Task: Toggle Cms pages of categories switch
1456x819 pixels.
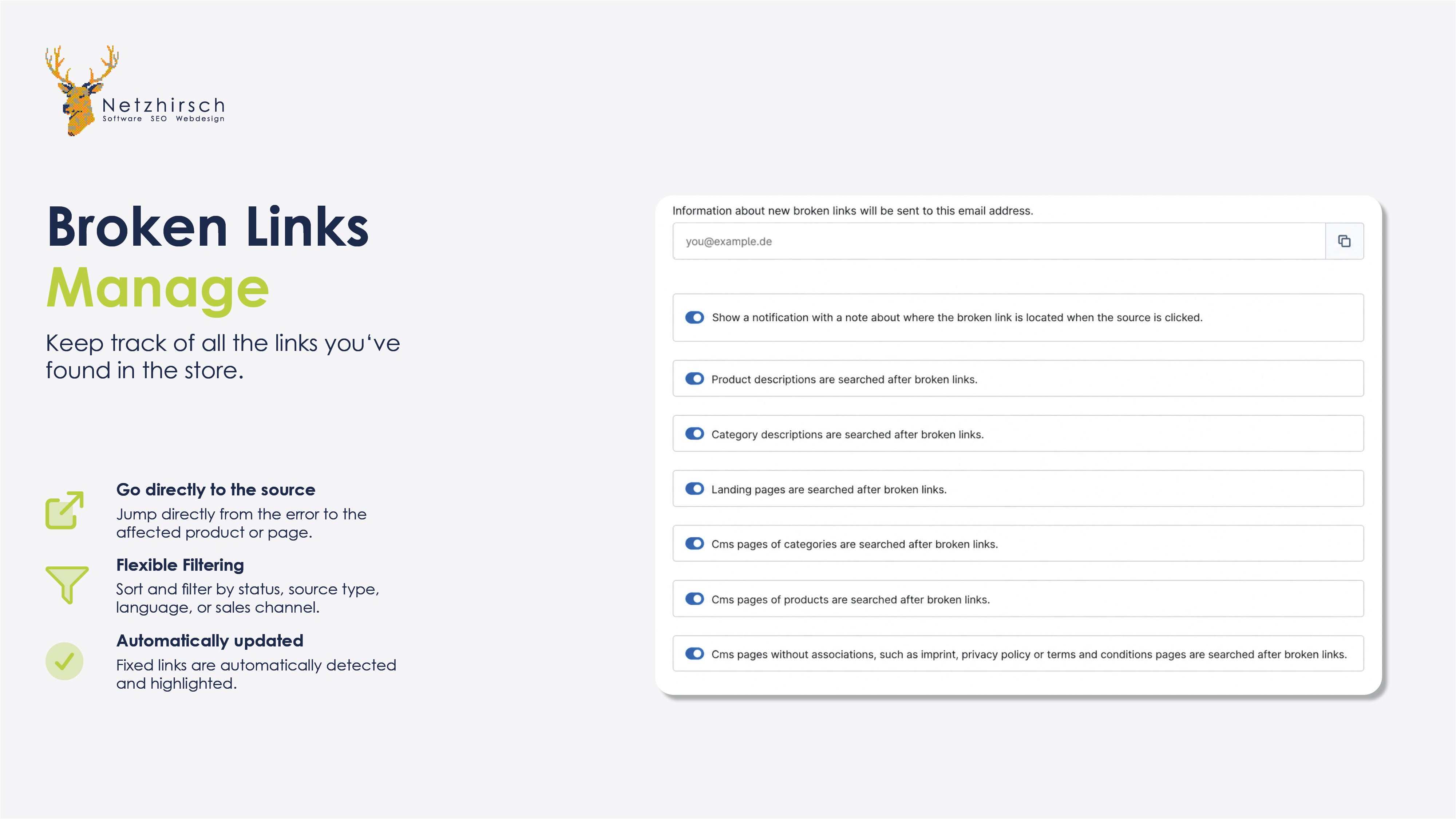Action: click(x=695, y=543)
